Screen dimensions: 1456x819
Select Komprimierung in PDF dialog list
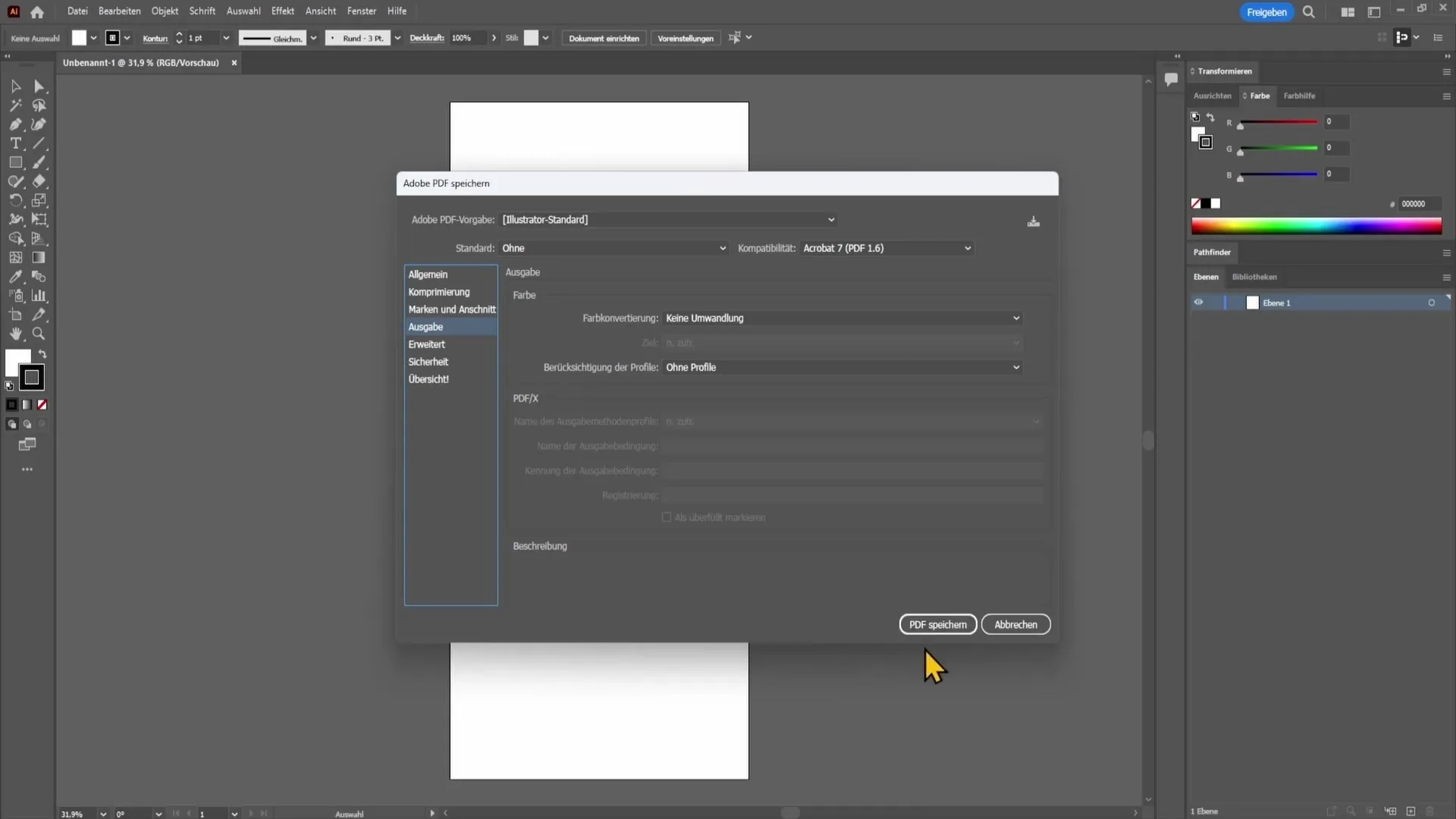(x=451, y=292)
